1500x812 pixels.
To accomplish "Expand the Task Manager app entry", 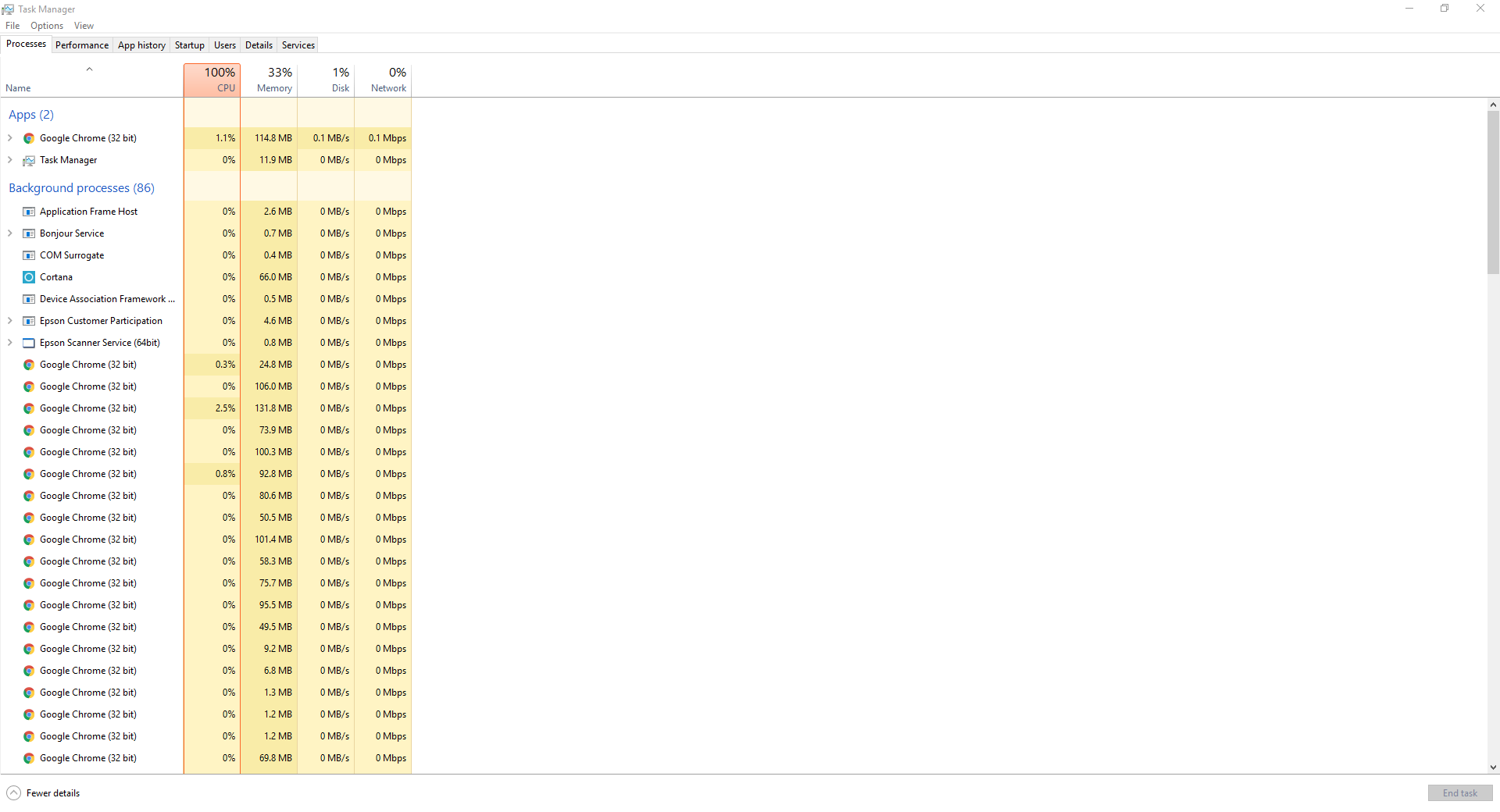I will coord(9,160).
